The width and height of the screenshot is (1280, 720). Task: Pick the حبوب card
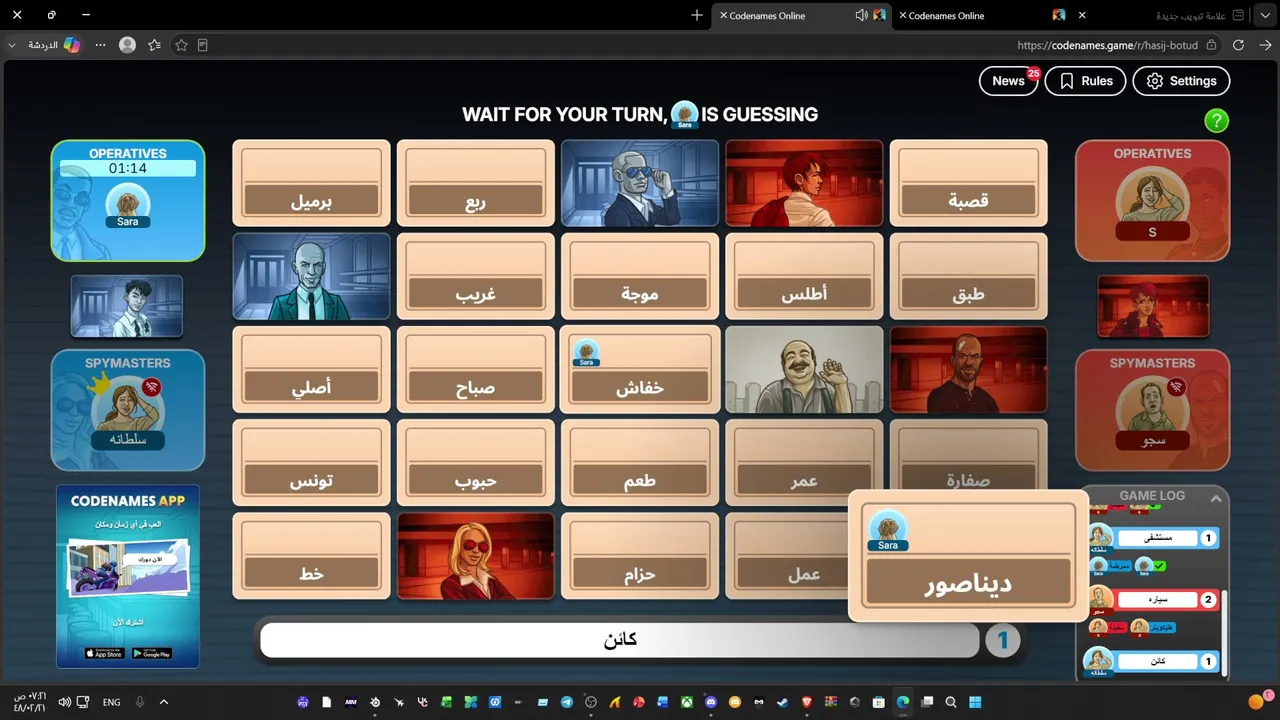point(475,462)
